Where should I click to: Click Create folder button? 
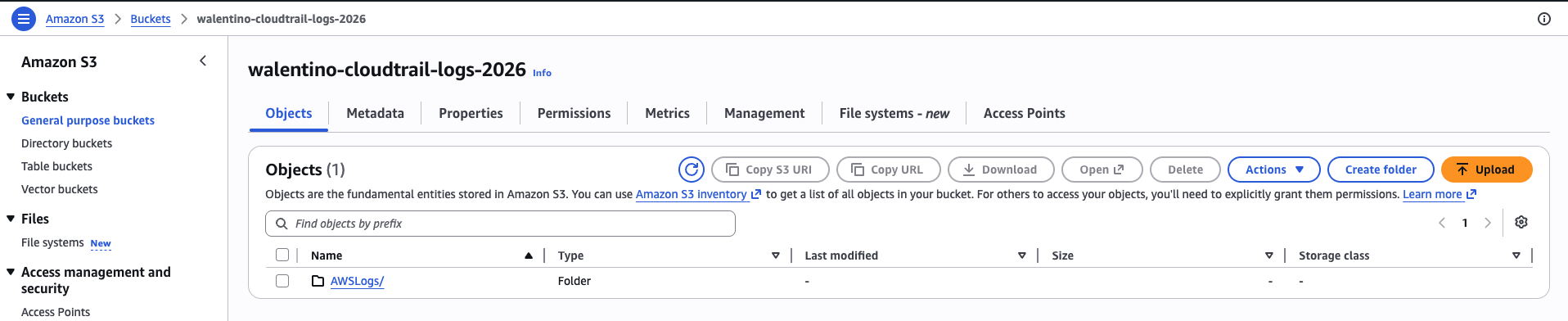pos(1381,170)
